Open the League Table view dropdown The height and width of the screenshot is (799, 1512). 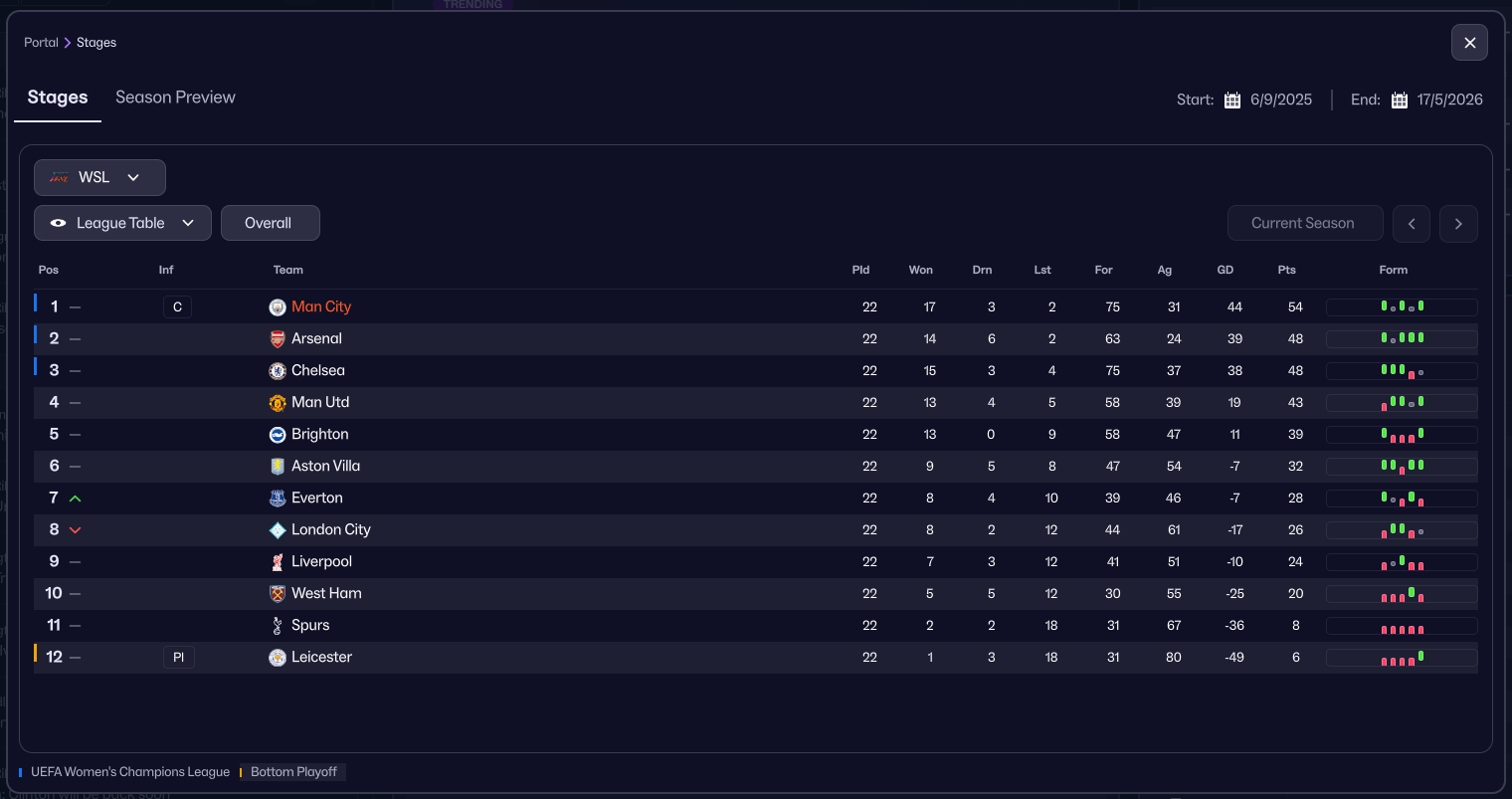point(122,223)
